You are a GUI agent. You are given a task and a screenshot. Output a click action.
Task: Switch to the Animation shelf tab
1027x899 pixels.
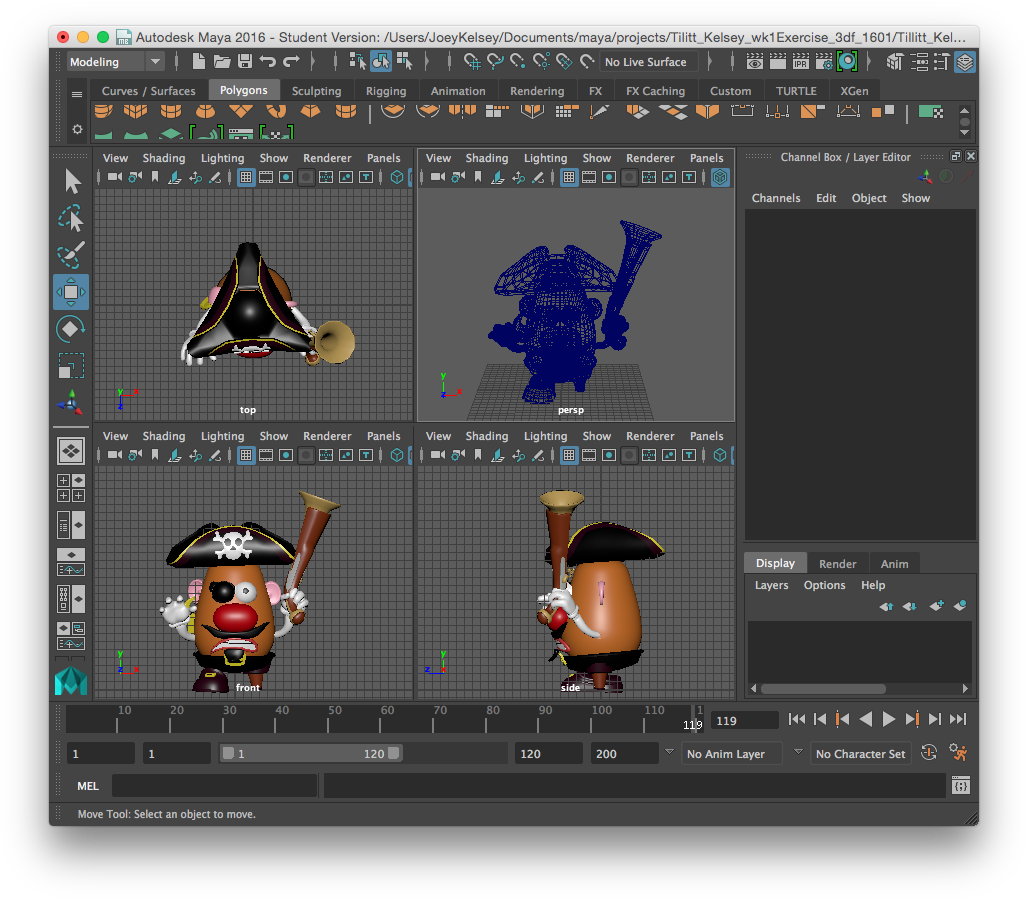(458, 91)
